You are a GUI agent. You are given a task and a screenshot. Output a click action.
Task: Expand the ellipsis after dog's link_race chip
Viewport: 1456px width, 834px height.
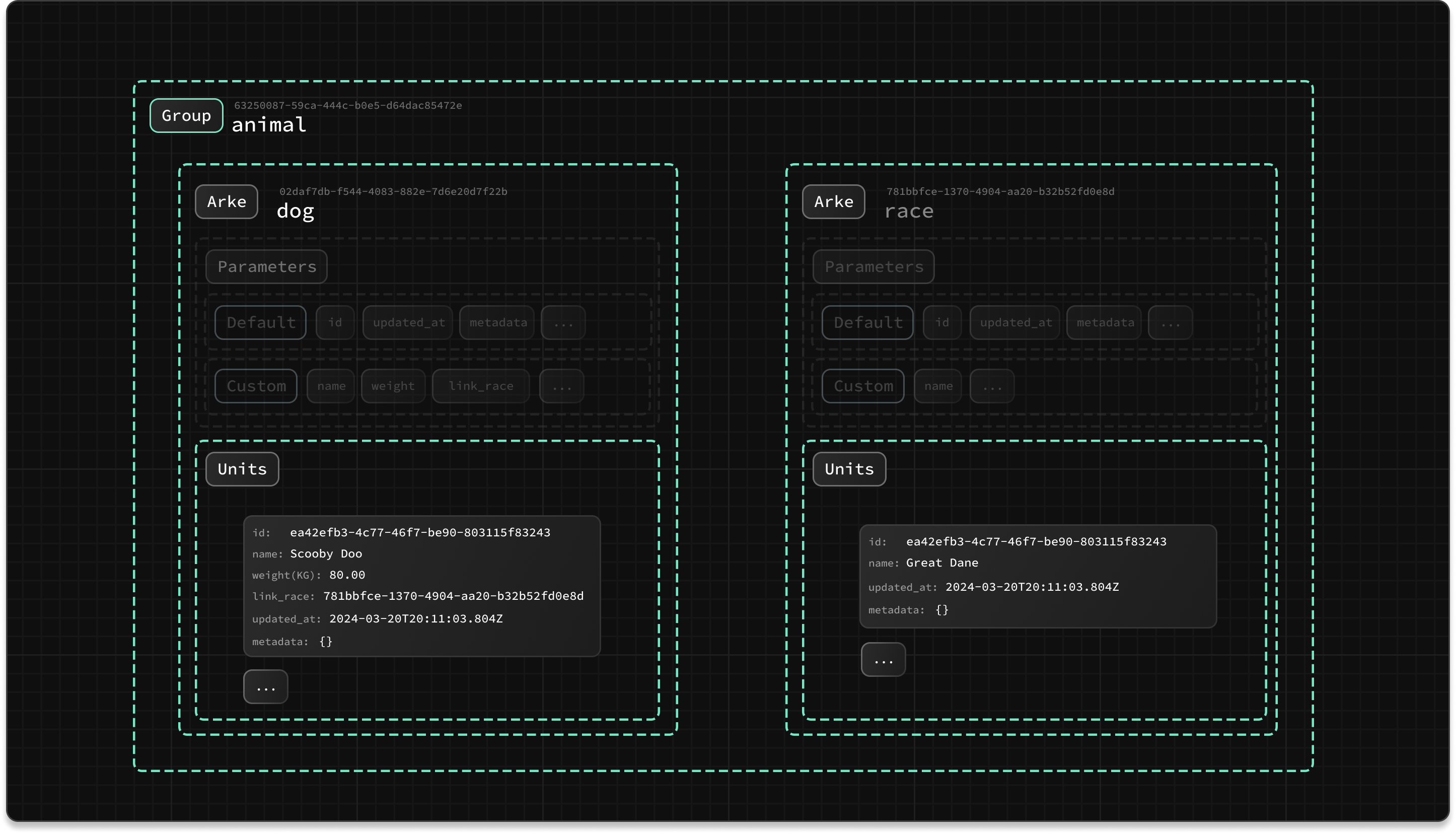point(562,386)
